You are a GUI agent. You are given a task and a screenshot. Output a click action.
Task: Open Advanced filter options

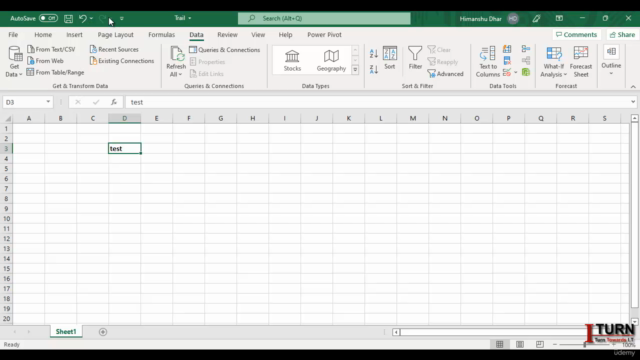tap(445, 74)
